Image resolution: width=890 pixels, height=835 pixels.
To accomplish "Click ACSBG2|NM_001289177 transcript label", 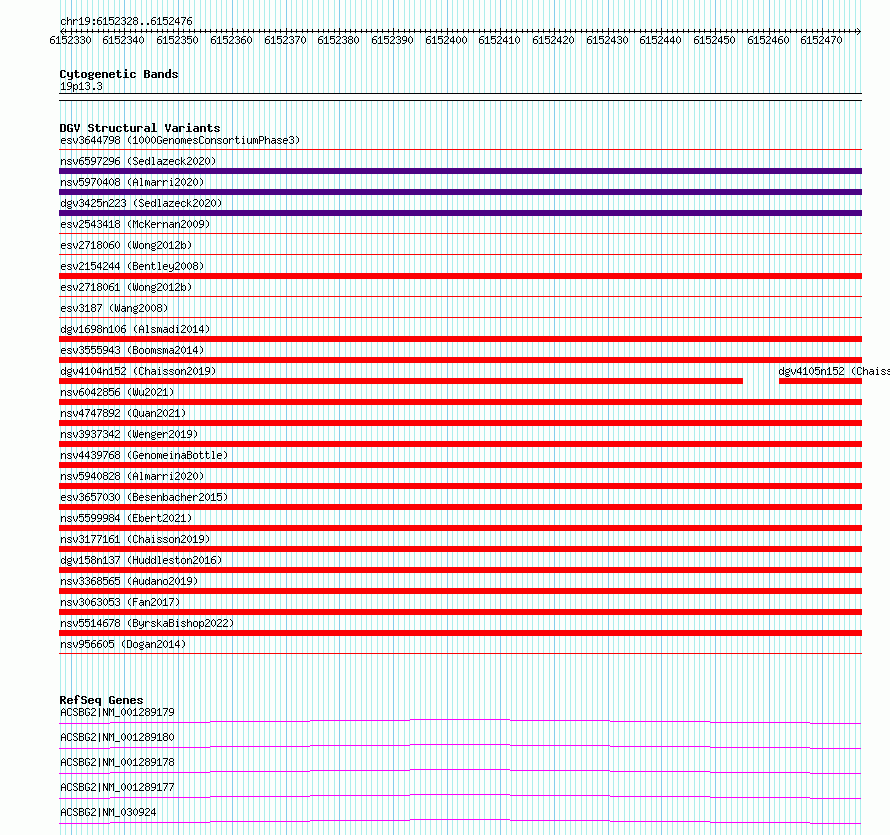I will tap(117, 787).
